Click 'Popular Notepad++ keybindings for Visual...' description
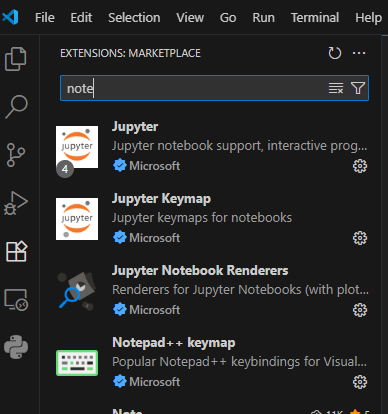 (239, 362)
